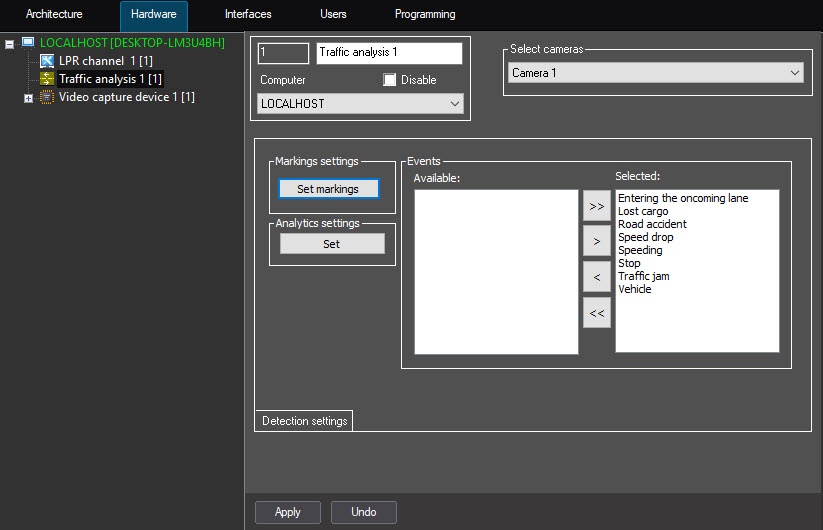
Task: Switch to the Architecture tab
Action: tap(54, 14)
